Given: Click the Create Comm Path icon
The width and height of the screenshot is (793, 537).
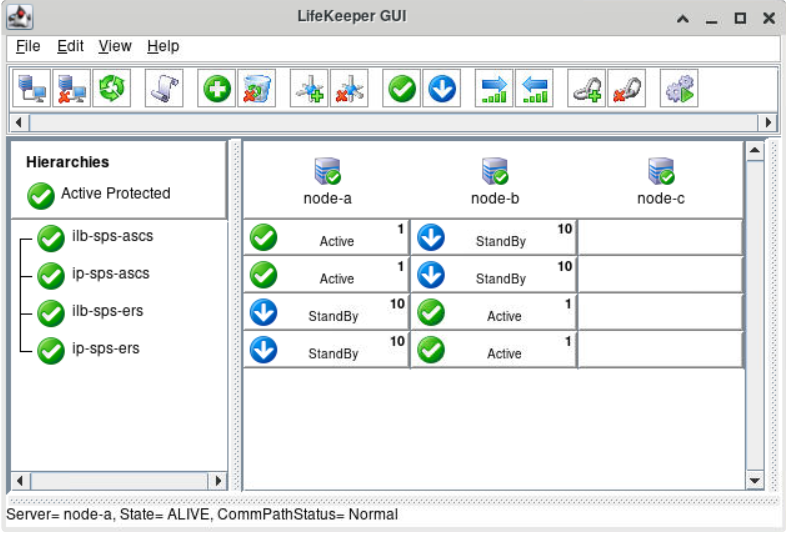Looking at the screenshot, I should (310, 88).
